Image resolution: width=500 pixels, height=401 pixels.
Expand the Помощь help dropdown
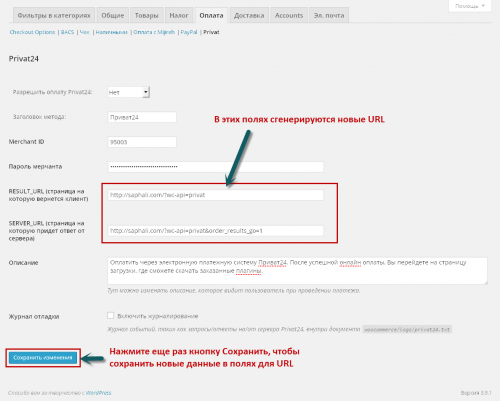point(470,6)
